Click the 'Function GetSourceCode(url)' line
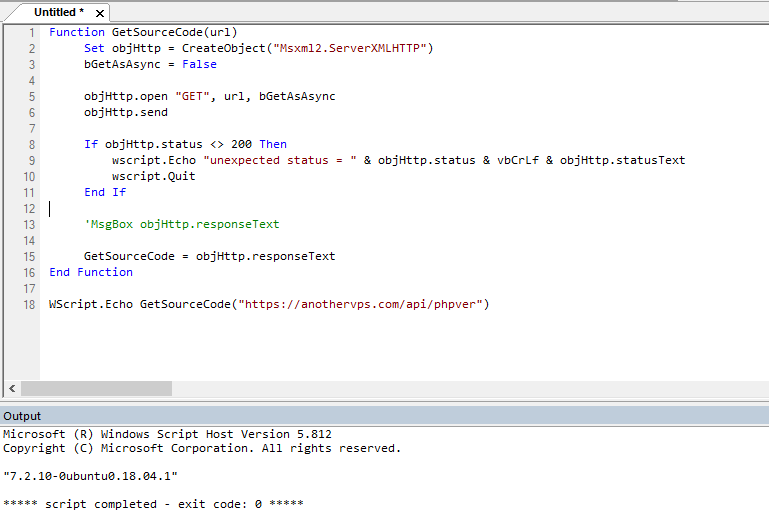Viewport: 769px width, 523px height. tap(143, 32)
